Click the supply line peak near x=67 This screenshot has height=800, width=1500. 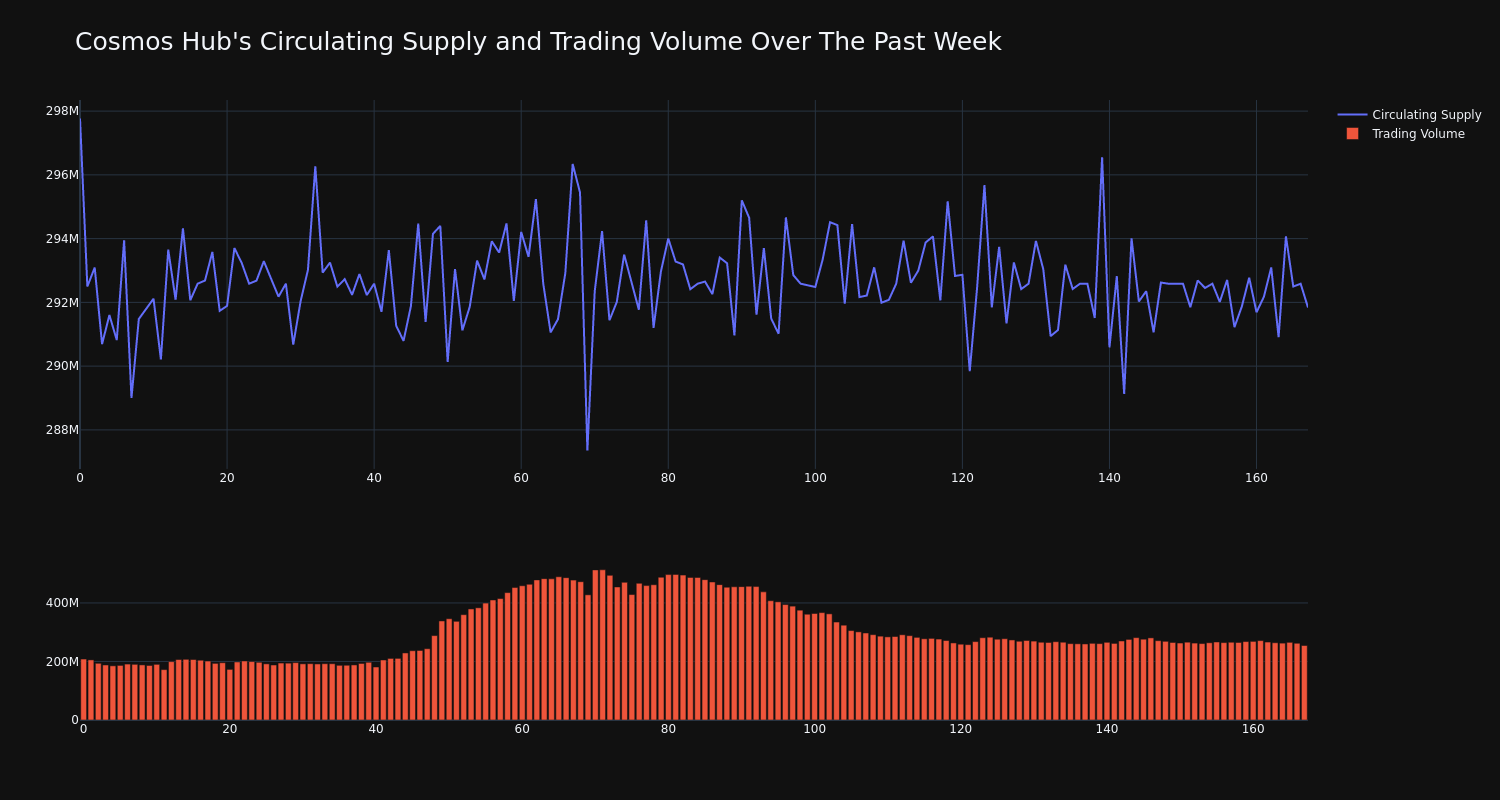[573, 165]
